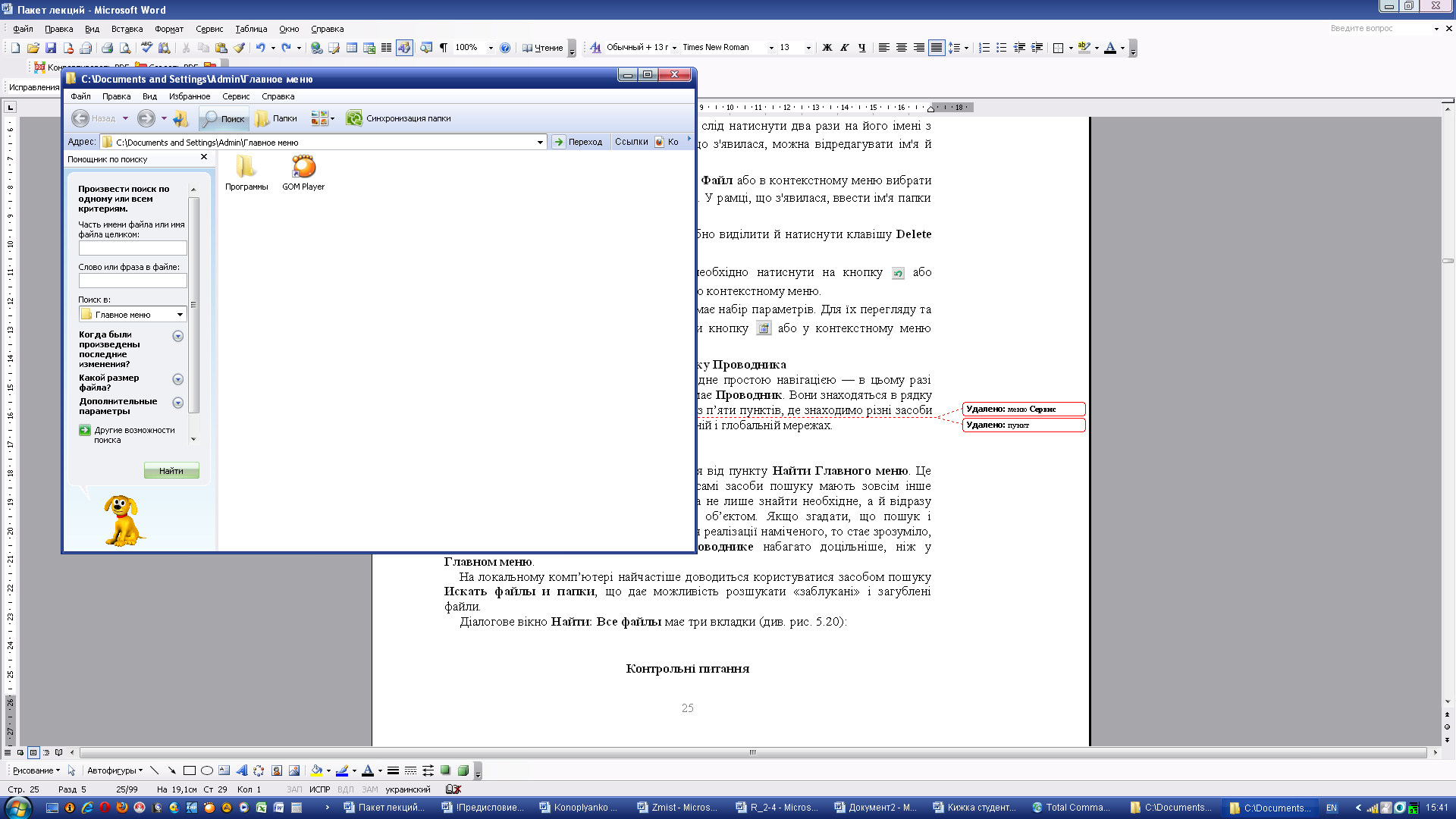Expand 'Дополнительные параметры' section
Image resolution: width=1456 pixels, height=819 pixels.
click(x=177, y=403)
